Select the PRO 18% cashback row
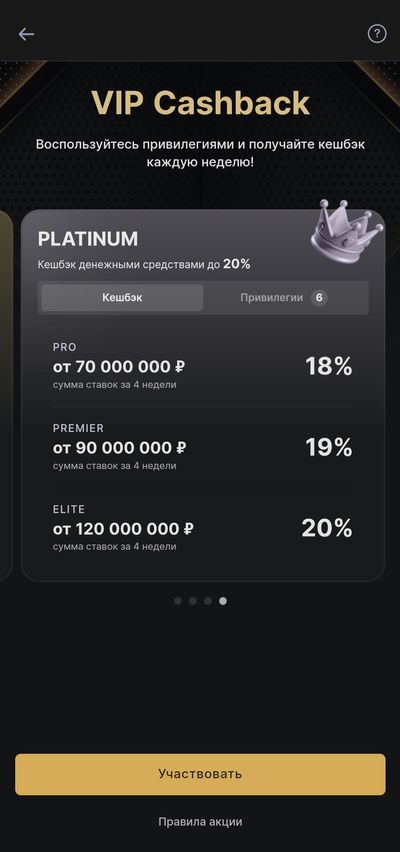Viewport: 400px width, 852px height. [x=203, y=366]
